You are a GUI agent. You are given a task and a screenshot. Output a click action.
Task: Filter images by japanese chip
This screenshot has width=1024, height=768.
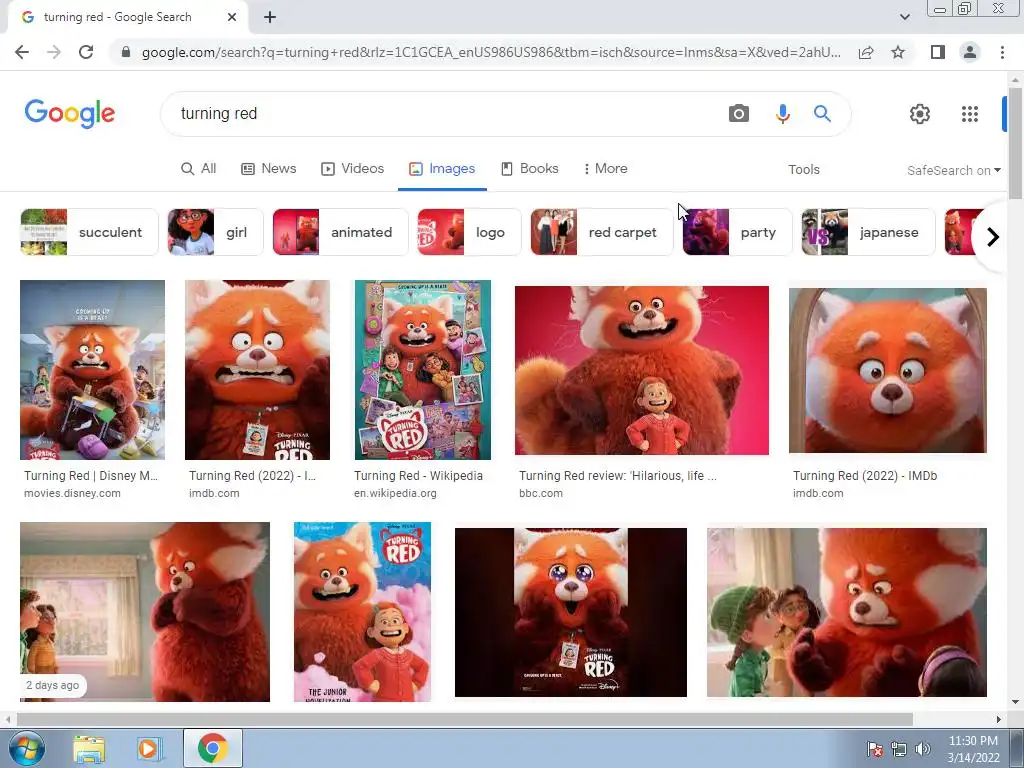click(868, 232)
